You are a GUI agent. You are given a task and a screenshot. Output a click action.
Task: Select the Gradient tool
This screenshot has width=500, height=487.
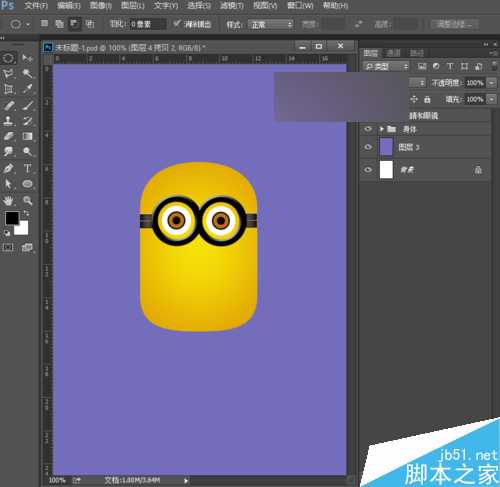point(27,136)
